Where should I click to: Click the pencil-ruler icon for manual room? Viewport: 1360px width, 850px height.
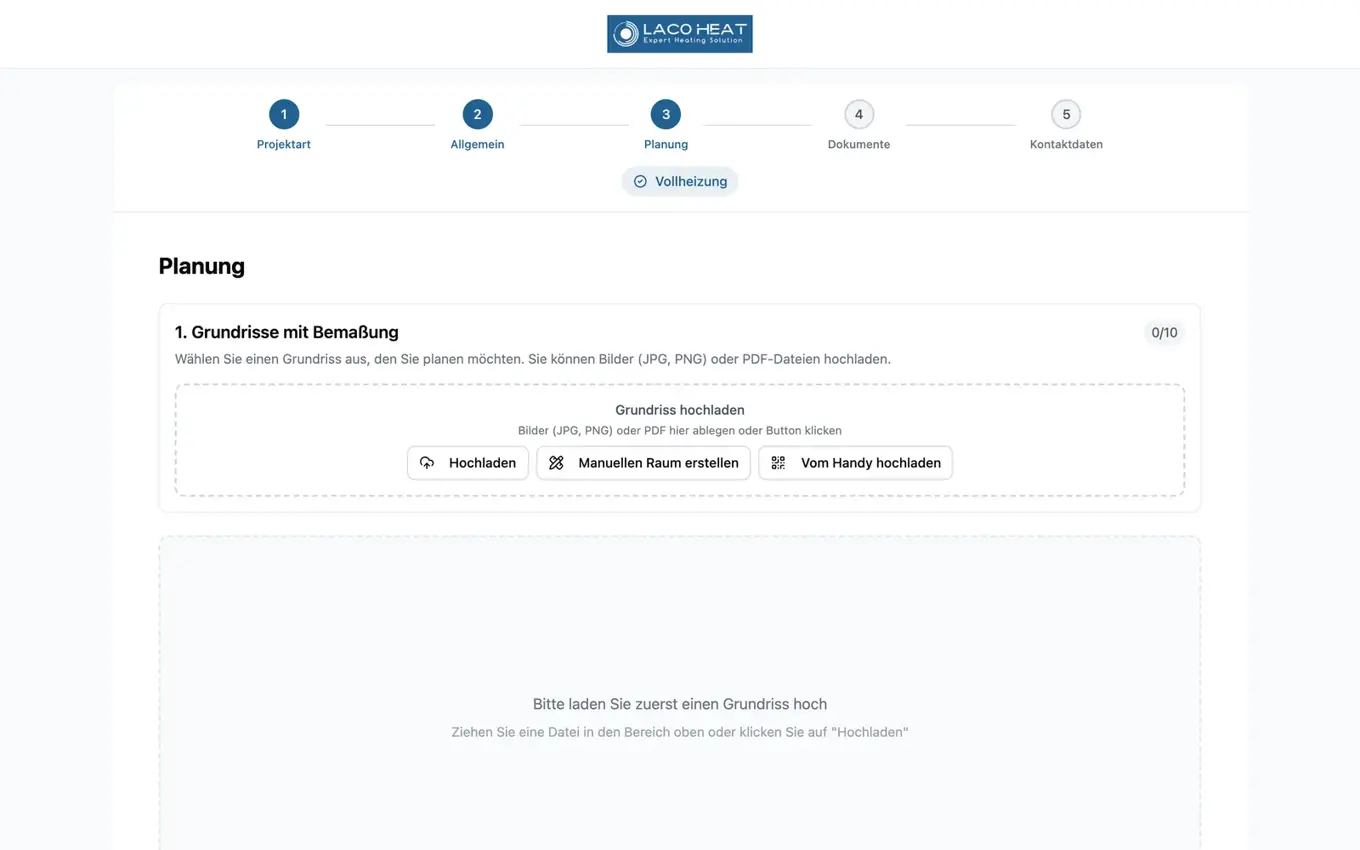pyautogui.click(x=557, y=463)
